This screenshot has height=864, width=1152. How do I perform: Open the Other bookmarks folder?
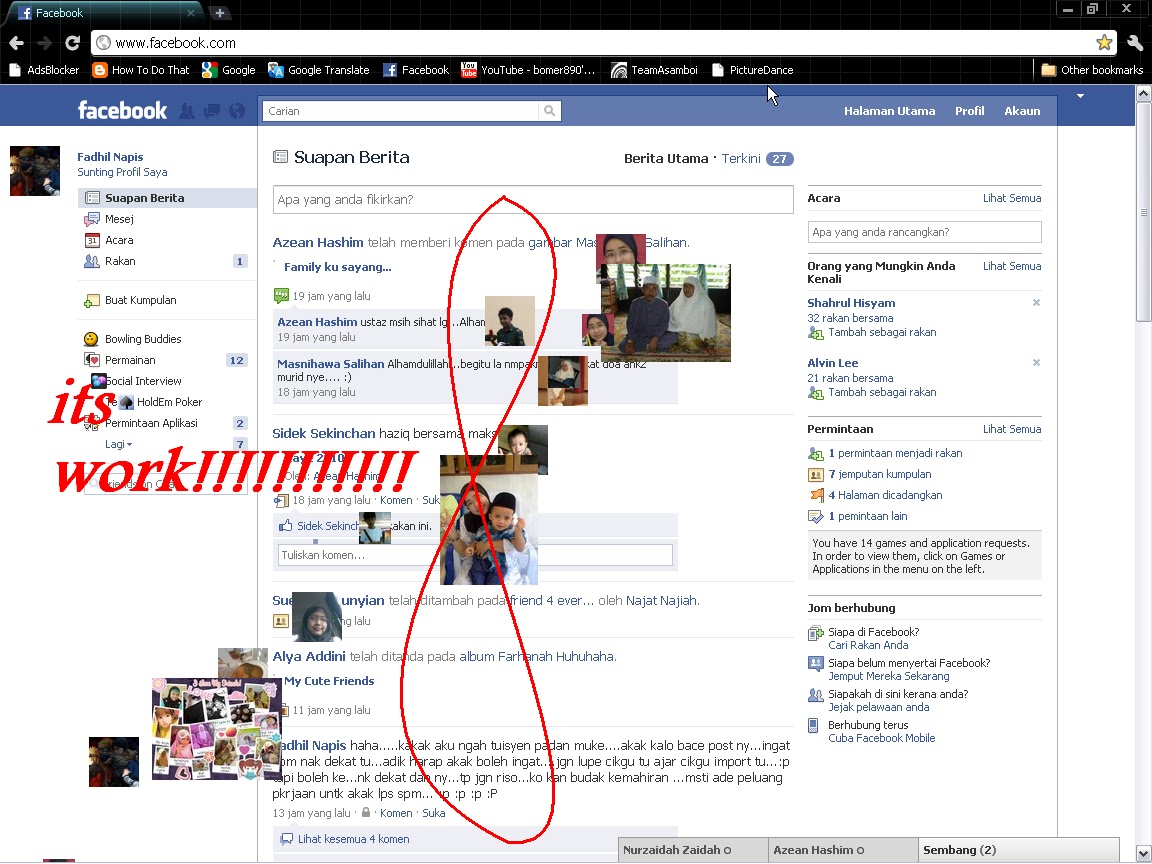click(1092, 70)
